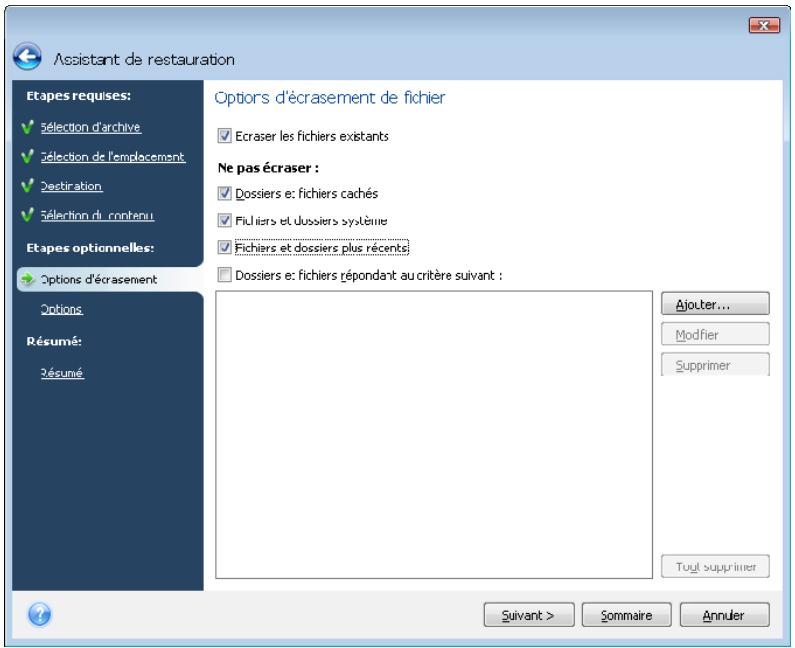Click the green arrow beside Options d'écrasement
795x648 pixels.
(x=27, y=279)
